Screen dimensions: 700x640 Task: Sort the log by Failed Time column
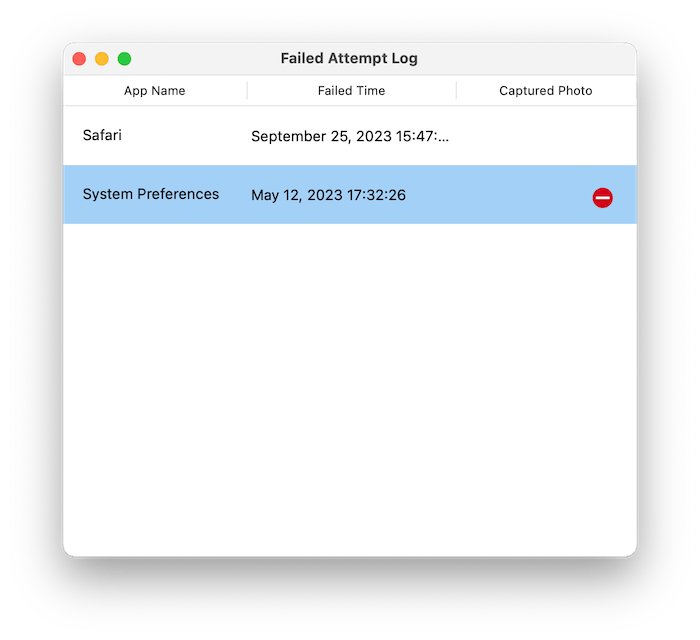coord(351,91)
